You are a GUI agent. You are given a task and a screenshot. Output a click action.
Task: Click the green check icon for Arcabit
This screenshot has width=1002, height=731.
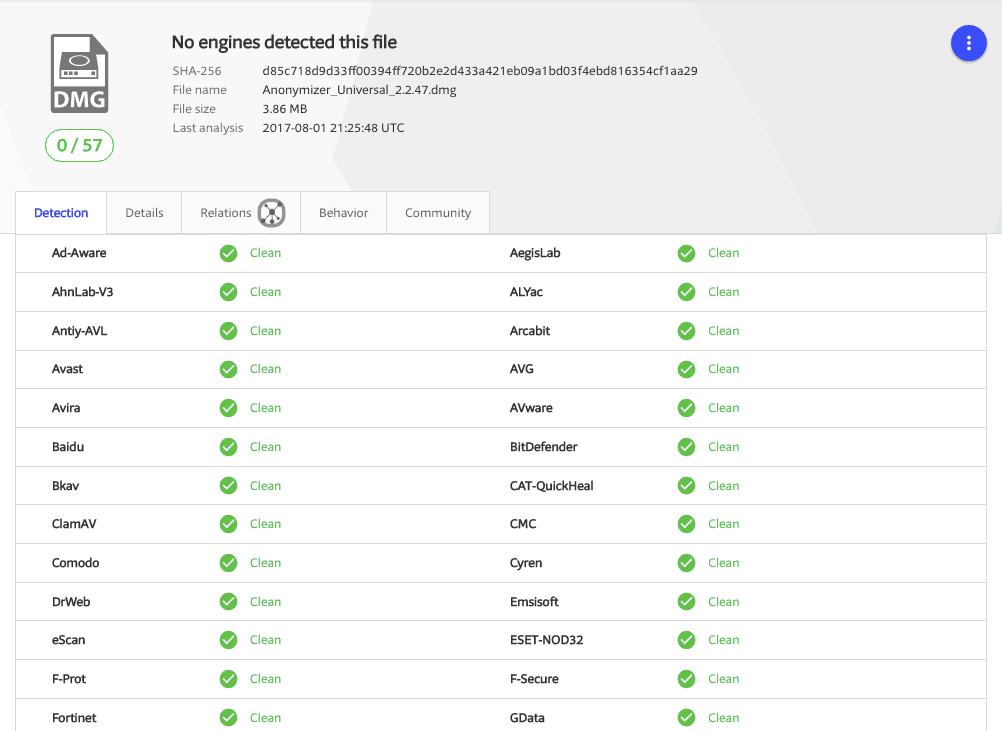point(686,331)
